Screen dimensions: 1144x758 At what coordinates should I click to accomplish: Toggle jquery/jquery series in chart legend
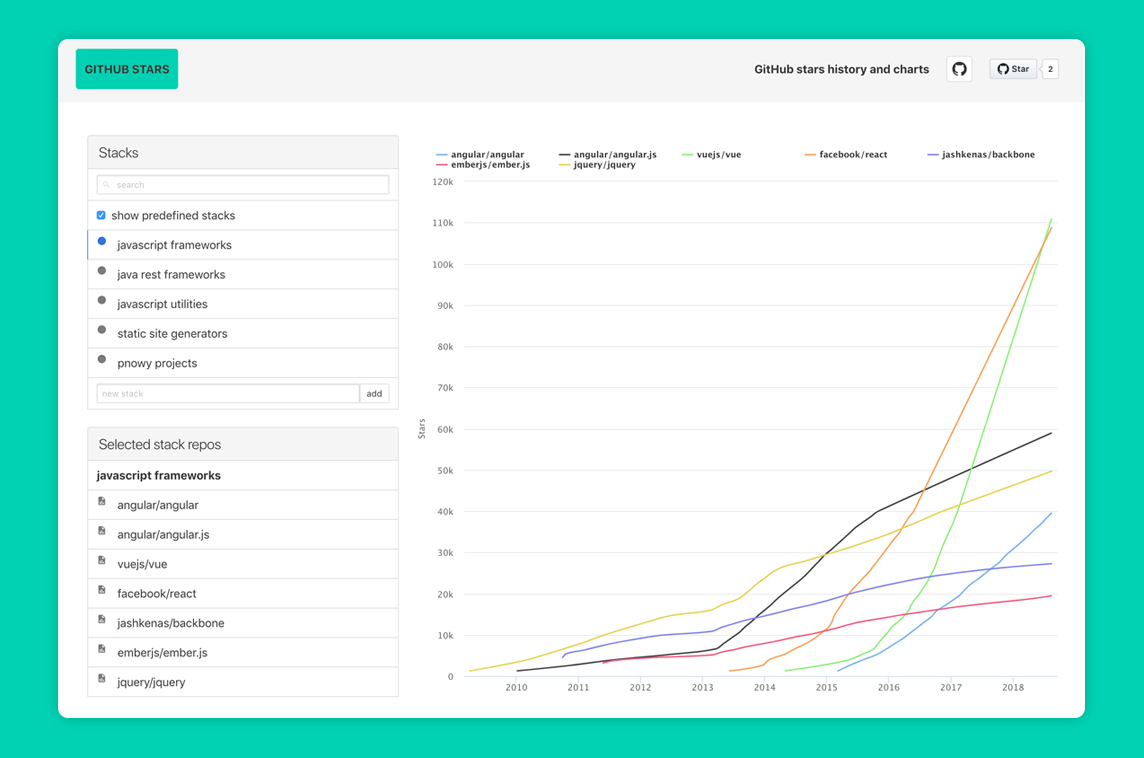(598, 165)
